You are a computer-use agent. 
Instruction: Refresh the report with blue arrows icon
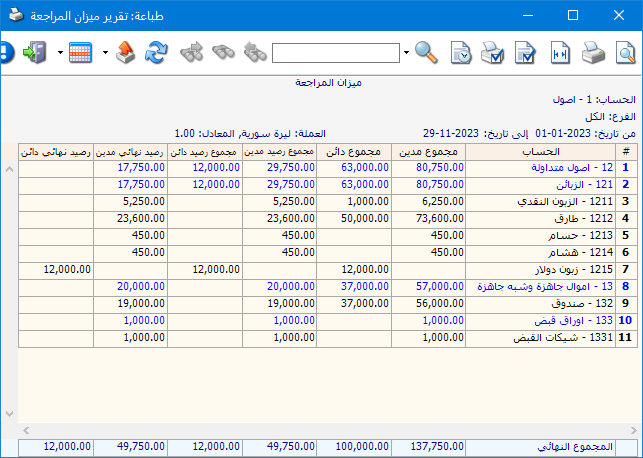point(156,52)
